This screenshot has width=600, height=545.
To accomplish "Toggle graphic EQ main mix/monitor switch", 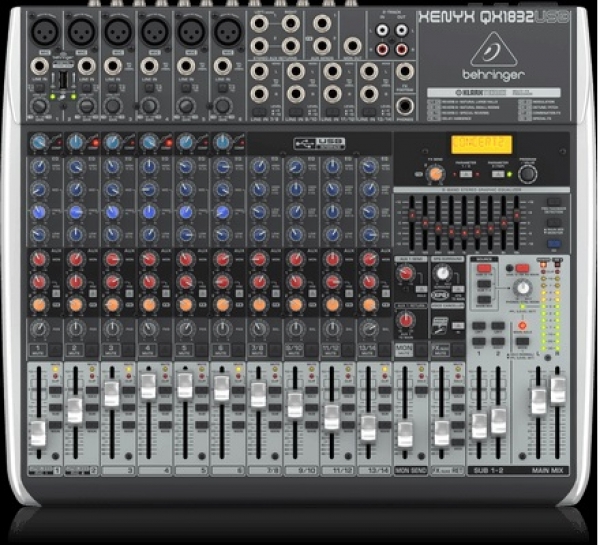I will (x=554, y=222).
